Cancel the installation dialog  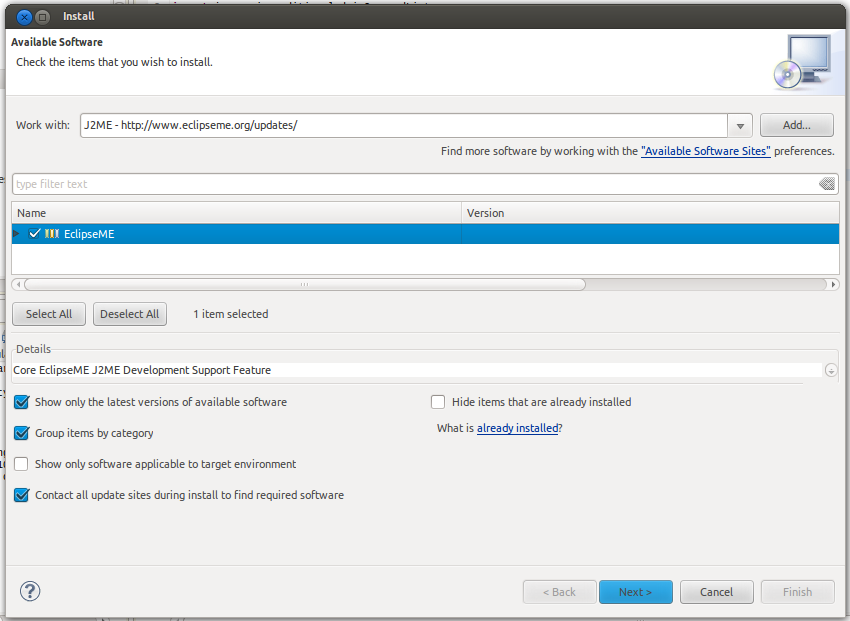[x=716, y=592]
